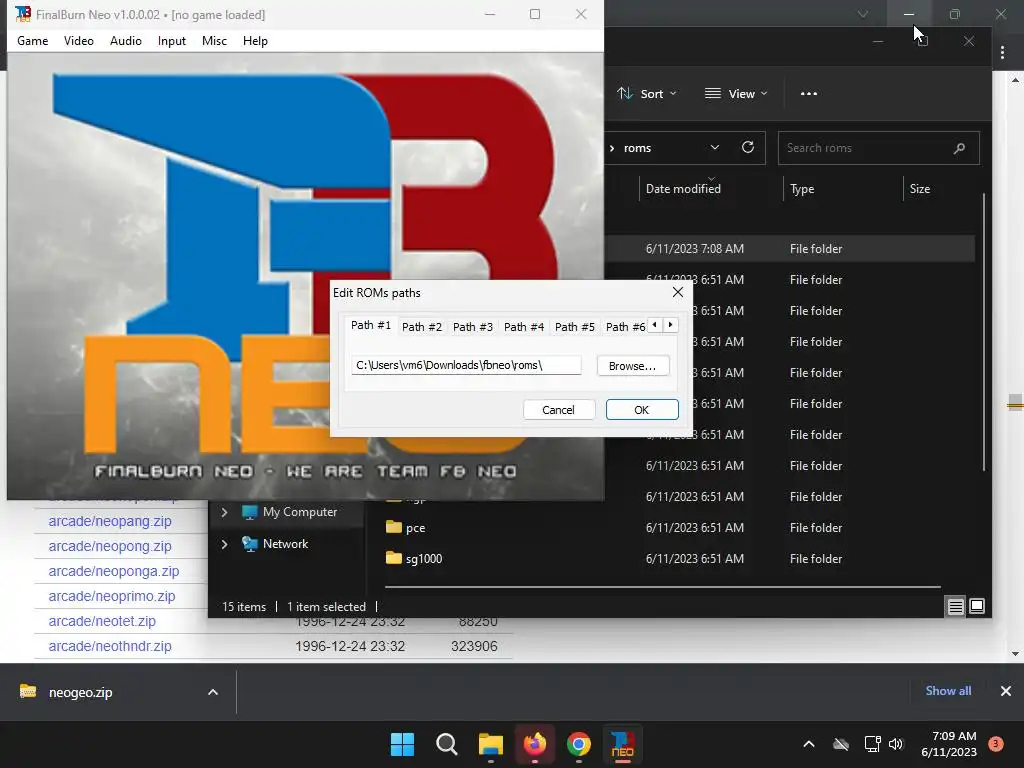Click the ROM path text field

[466, 365]
